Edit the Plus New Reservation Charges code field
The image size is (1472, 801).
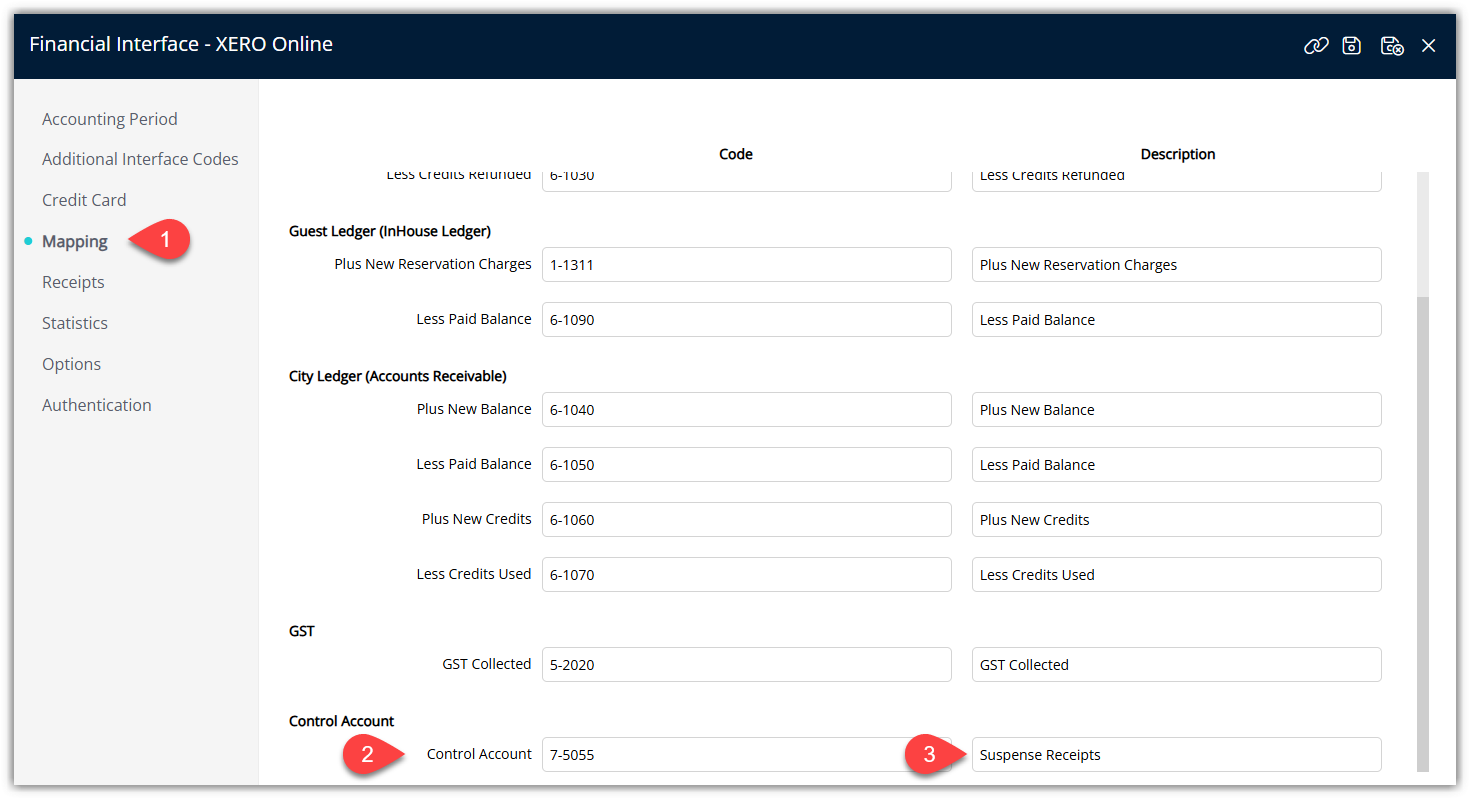click(x=747, y=265)
